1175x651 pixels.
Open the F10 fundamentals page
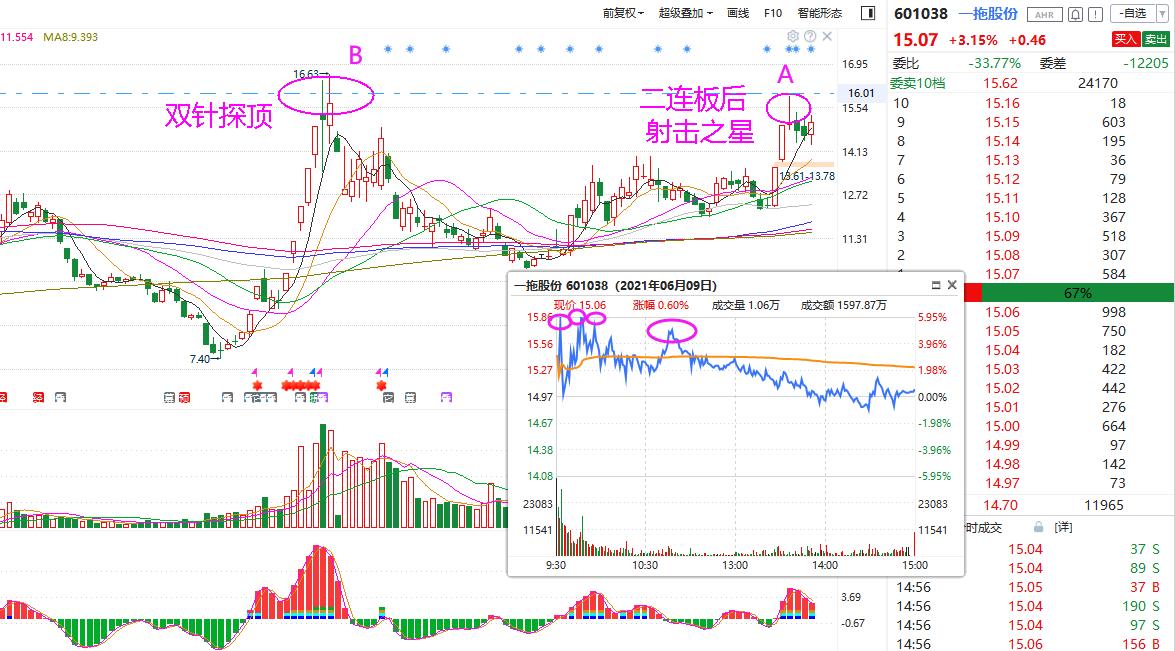[x=771, y=13]
